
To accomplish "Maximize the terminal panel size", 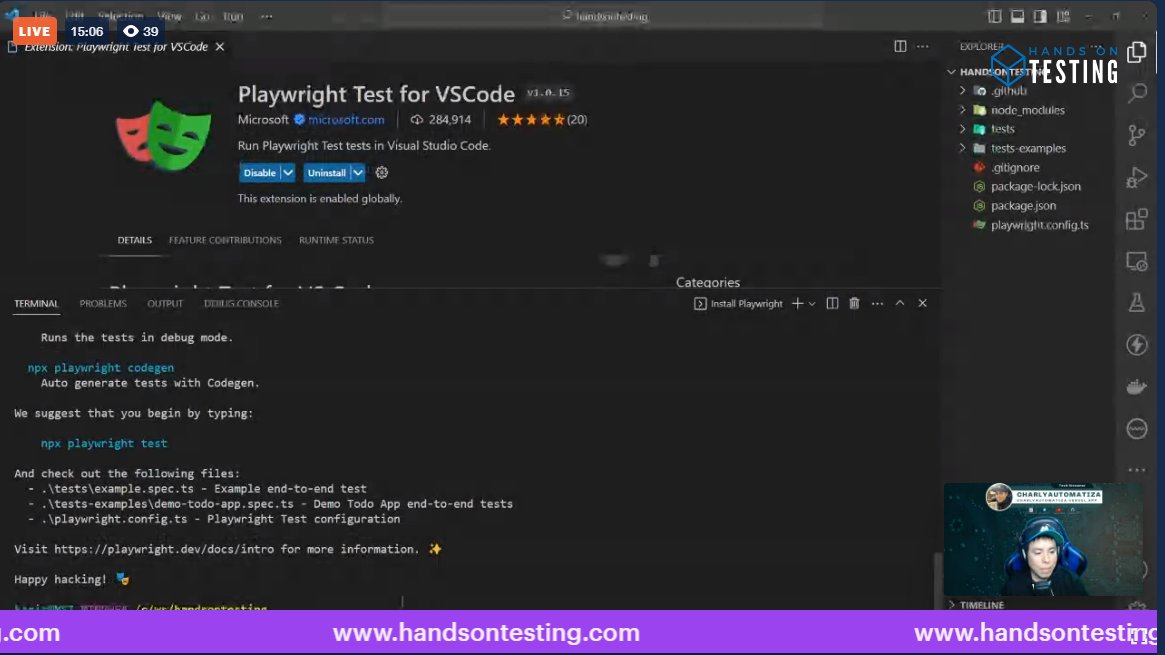I will point(900,303).
